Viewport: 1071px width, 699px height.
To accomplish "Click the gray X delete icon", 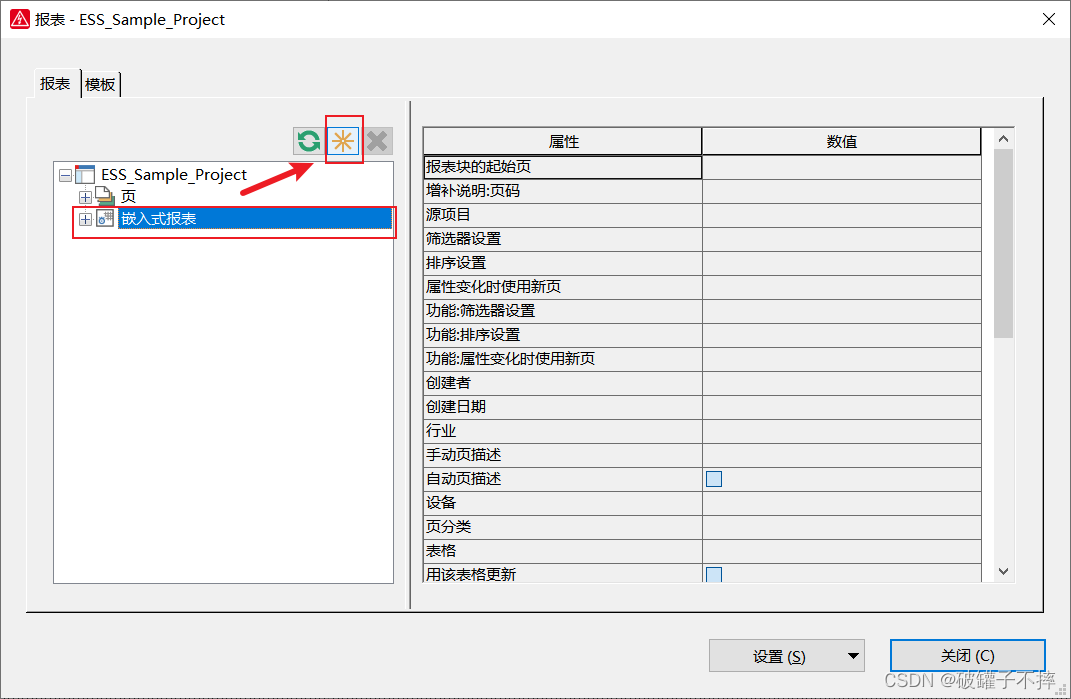I will point(377,141).
